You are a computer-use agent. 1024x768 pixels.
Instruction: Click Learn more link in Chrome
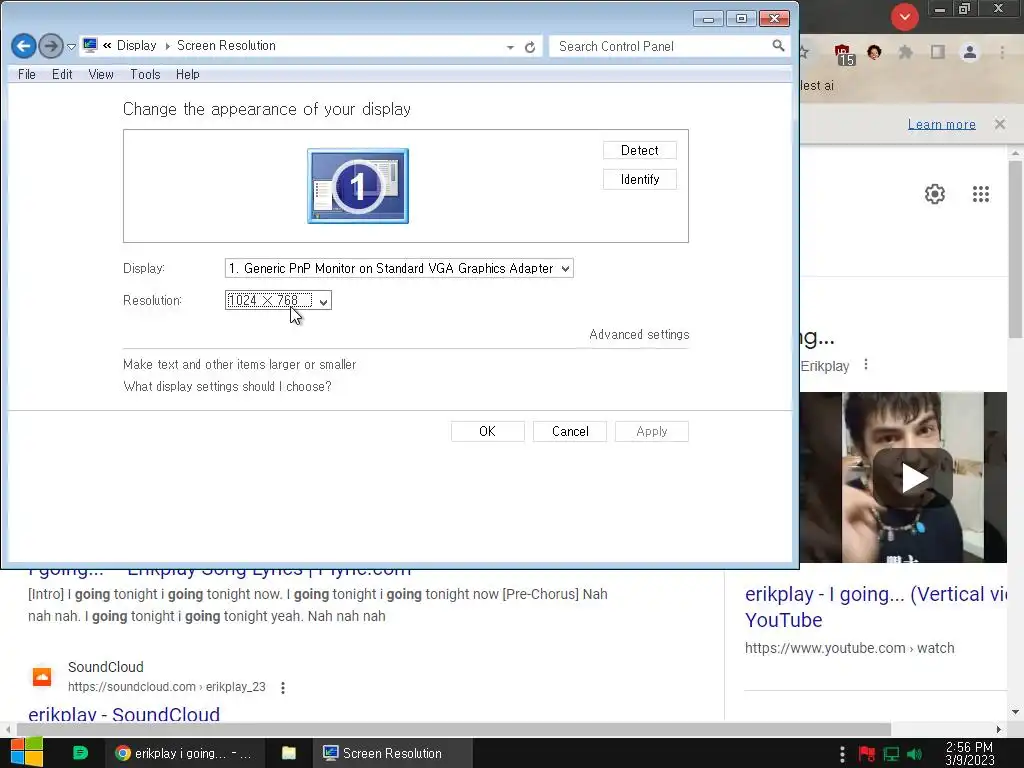tap(942, 124)
